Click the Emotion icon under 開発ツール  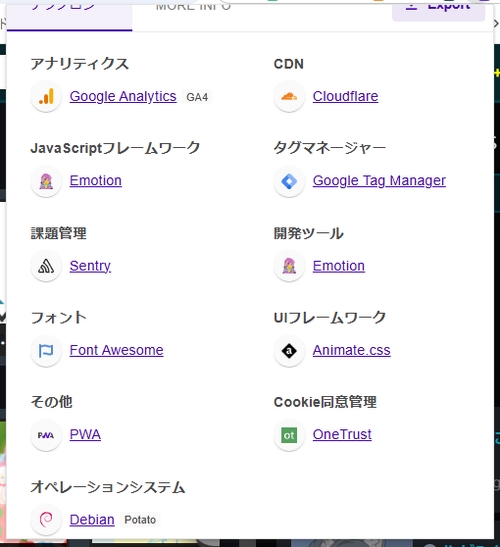289,266
